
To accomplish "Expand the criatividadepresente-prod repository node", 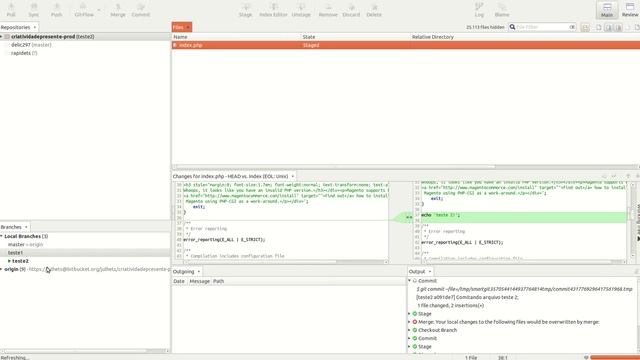I will click(1, 36).
